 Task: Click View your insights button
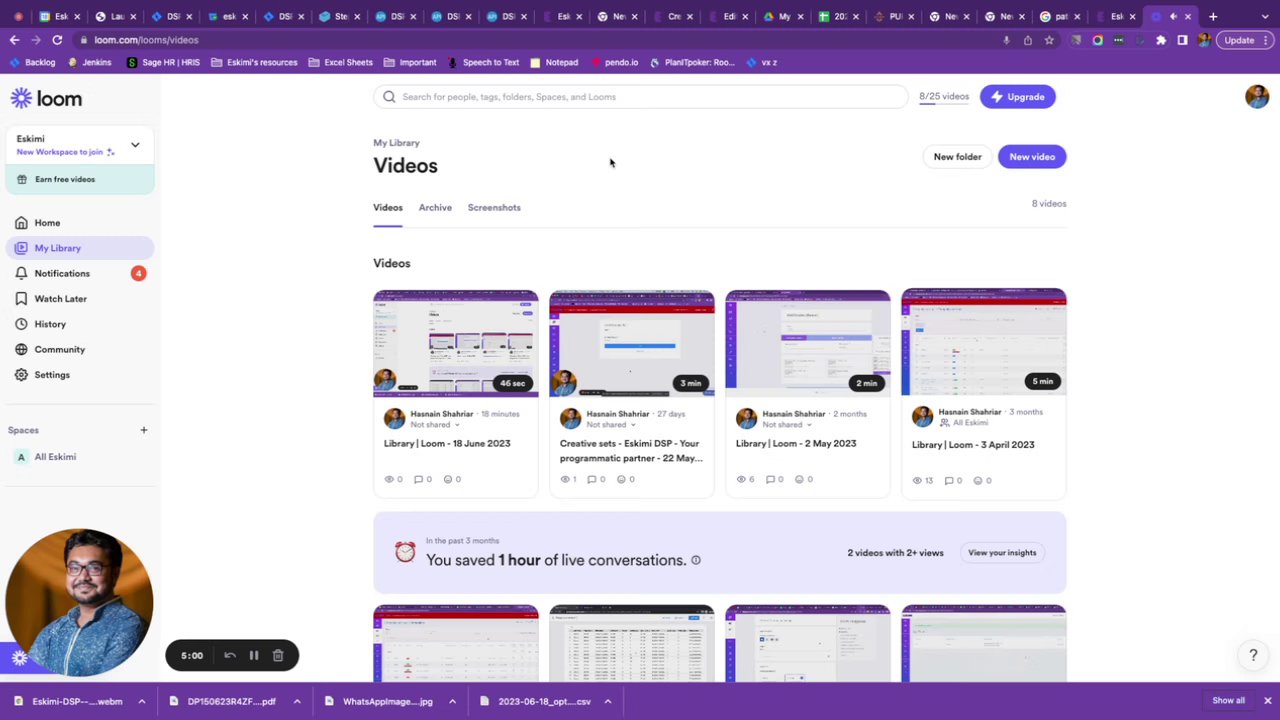[1002, 553]
